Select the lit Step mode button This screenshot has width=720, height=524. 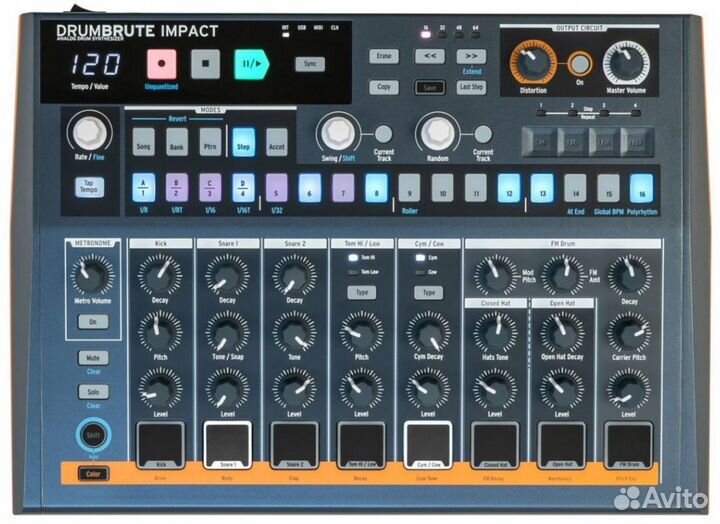click(x=243, y=142)
